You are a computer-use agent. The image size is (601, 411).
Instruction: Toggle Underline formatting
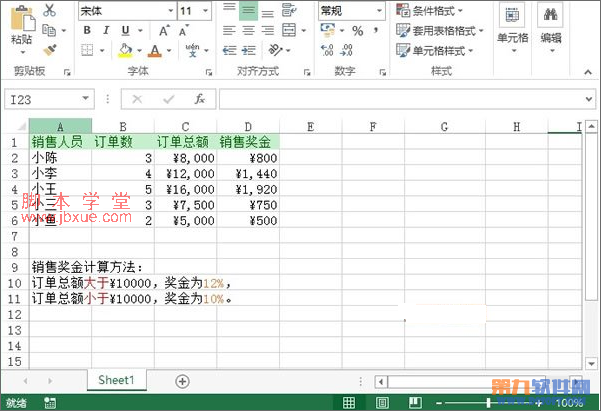125,30
